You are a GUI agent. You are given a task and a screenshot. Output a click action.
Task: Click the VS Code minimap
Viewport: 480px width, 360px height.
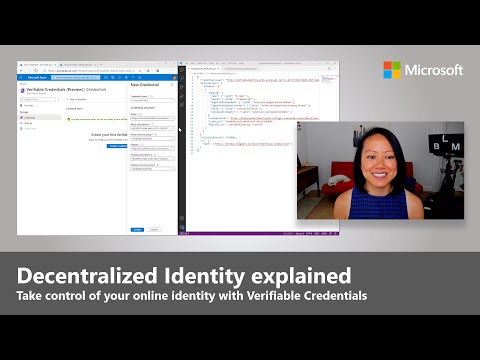click(x=330, y=80)
